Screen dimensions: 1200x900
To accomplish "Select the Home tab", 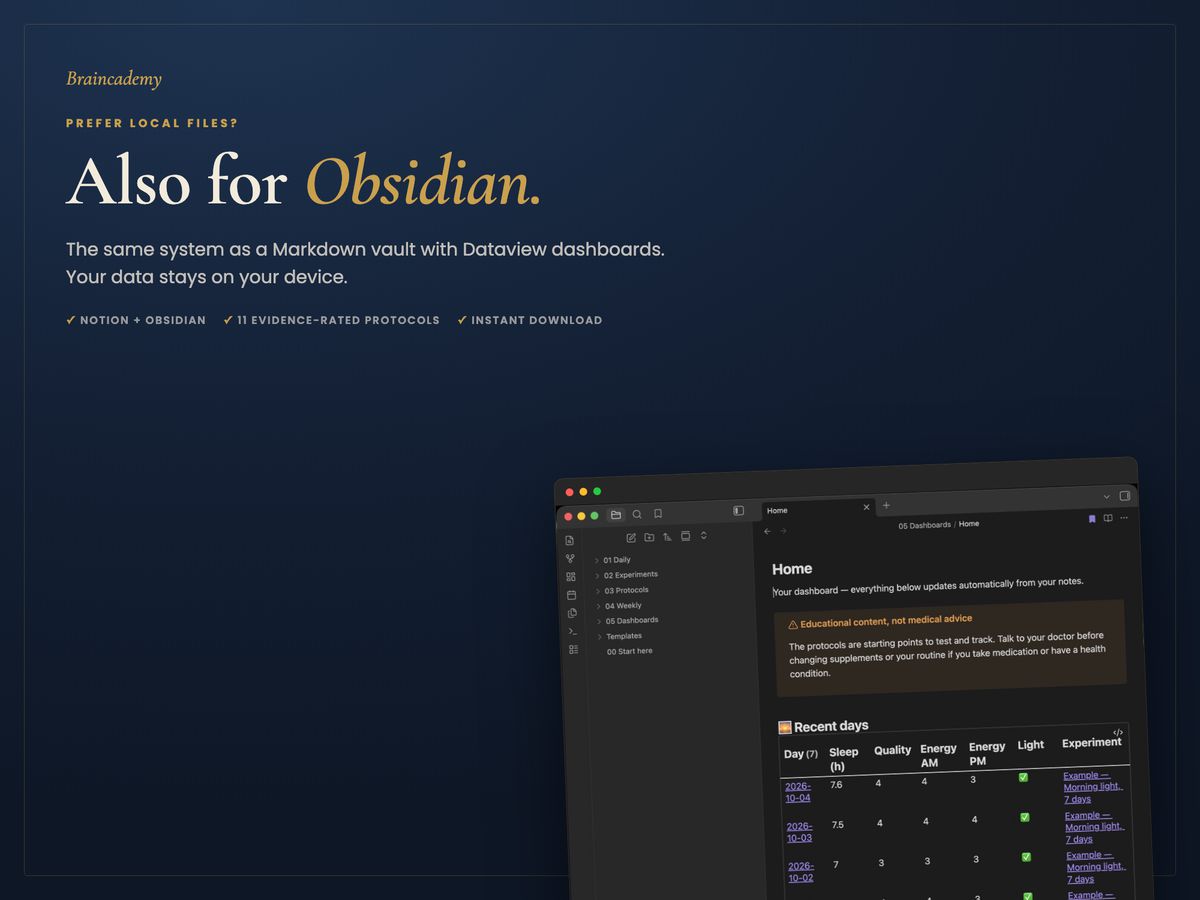I will point(818,509).
